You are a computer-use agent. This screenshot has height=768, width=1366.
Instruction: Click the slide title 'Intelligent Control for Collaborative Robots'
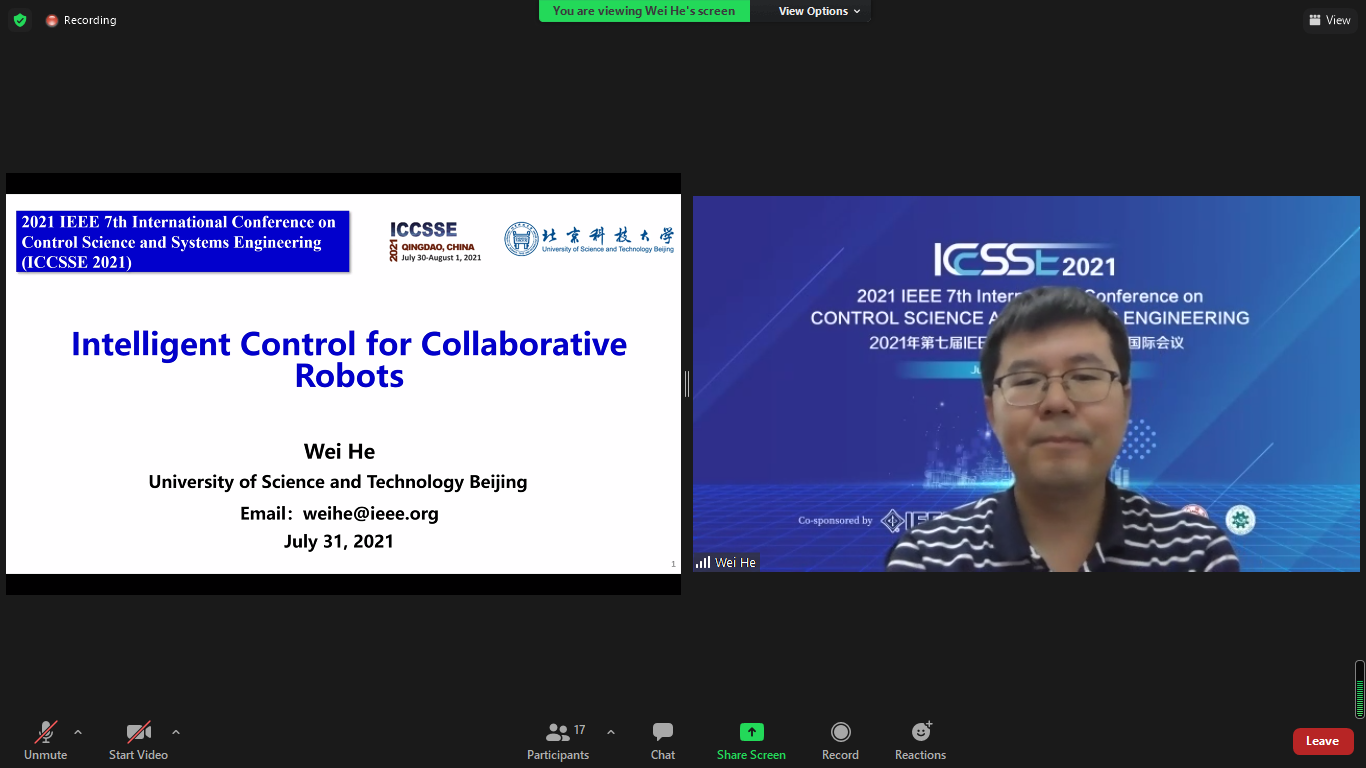click(x=349, y=359)
